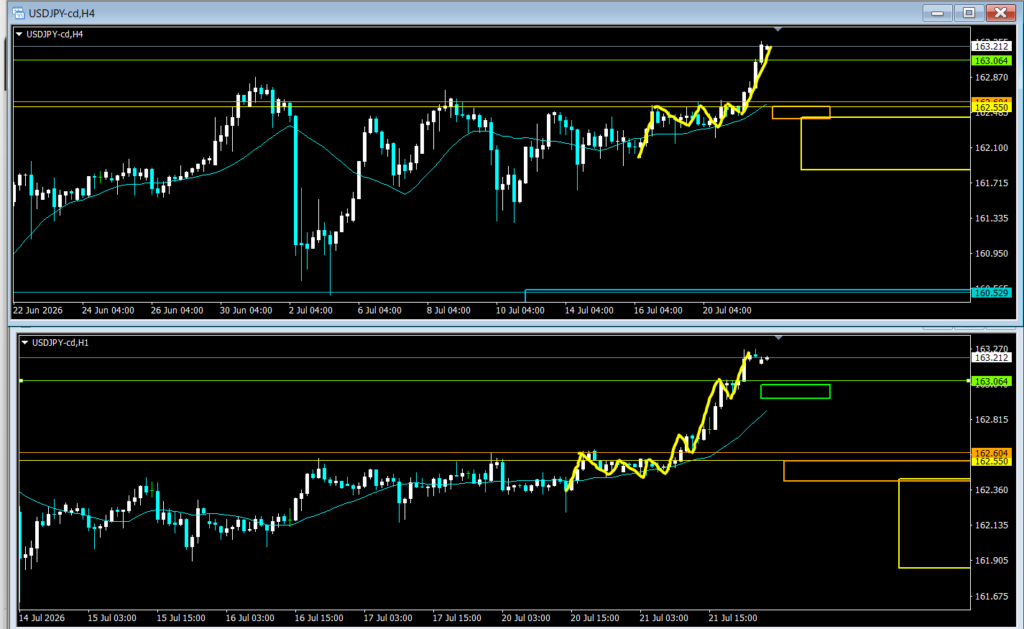Click the green 163.064 label on H4 chart

pyautogui.click(x=991, y=61)
